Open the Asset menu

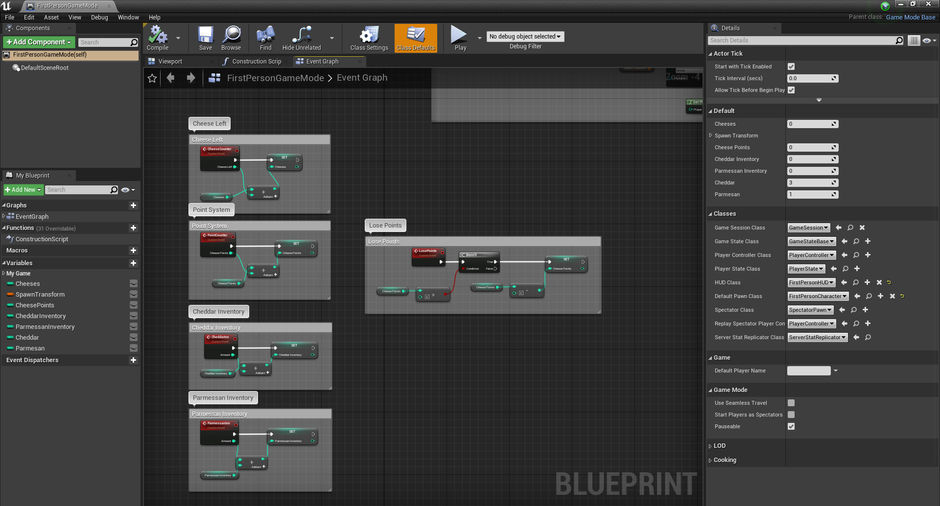52,17
